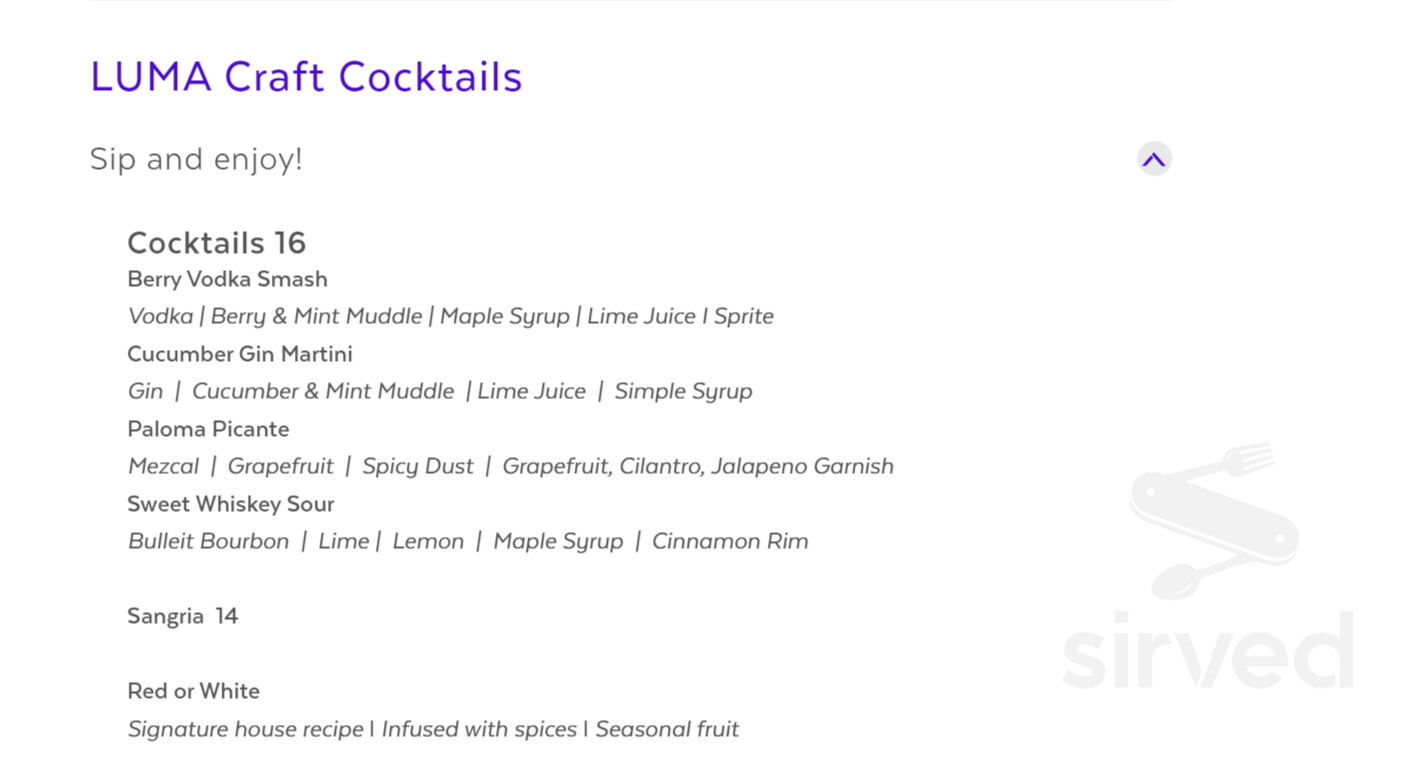Select the Paloma Picante cocktail
Viewport: 1411px width, 766px height.
[208, 429]
